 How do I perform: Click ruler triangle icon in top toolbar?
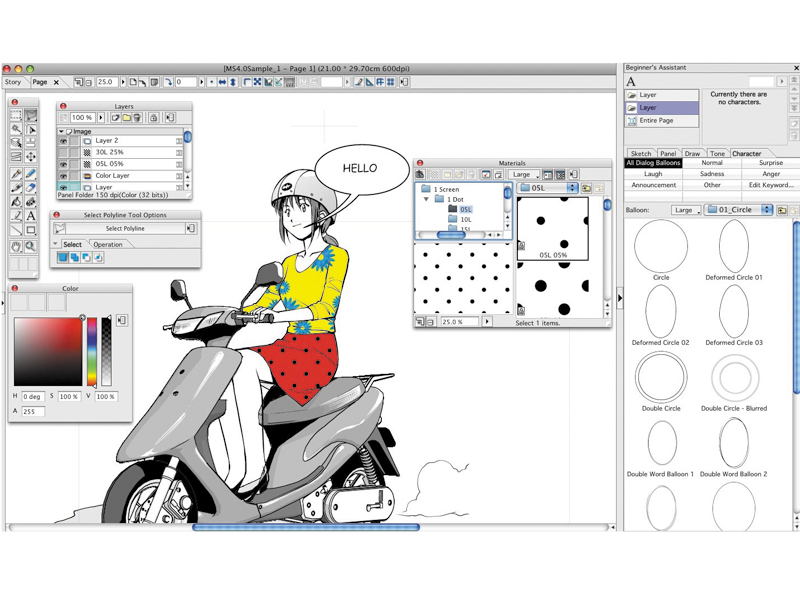pos(369,82)
